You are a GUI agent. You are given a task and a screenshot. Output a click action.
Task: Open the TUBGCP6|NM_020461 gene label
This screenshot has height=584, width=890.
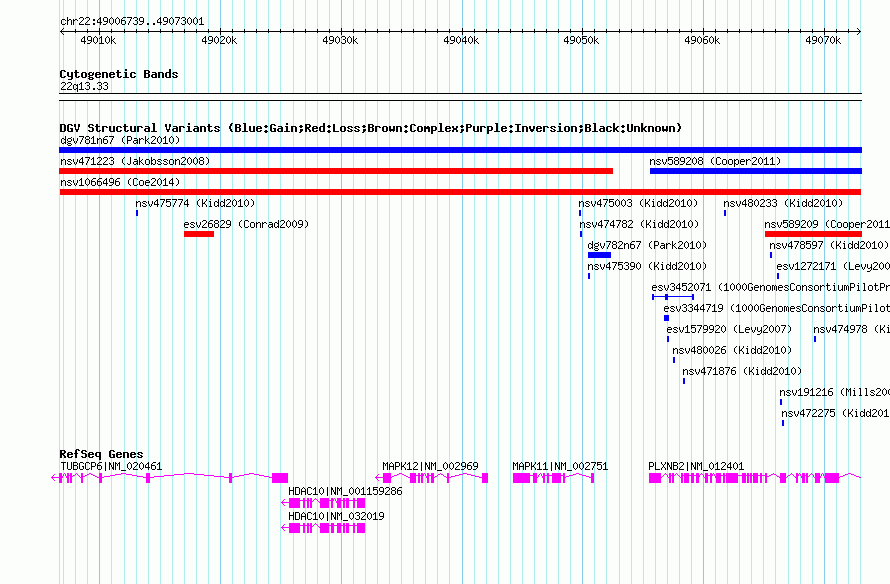[111, 466]
